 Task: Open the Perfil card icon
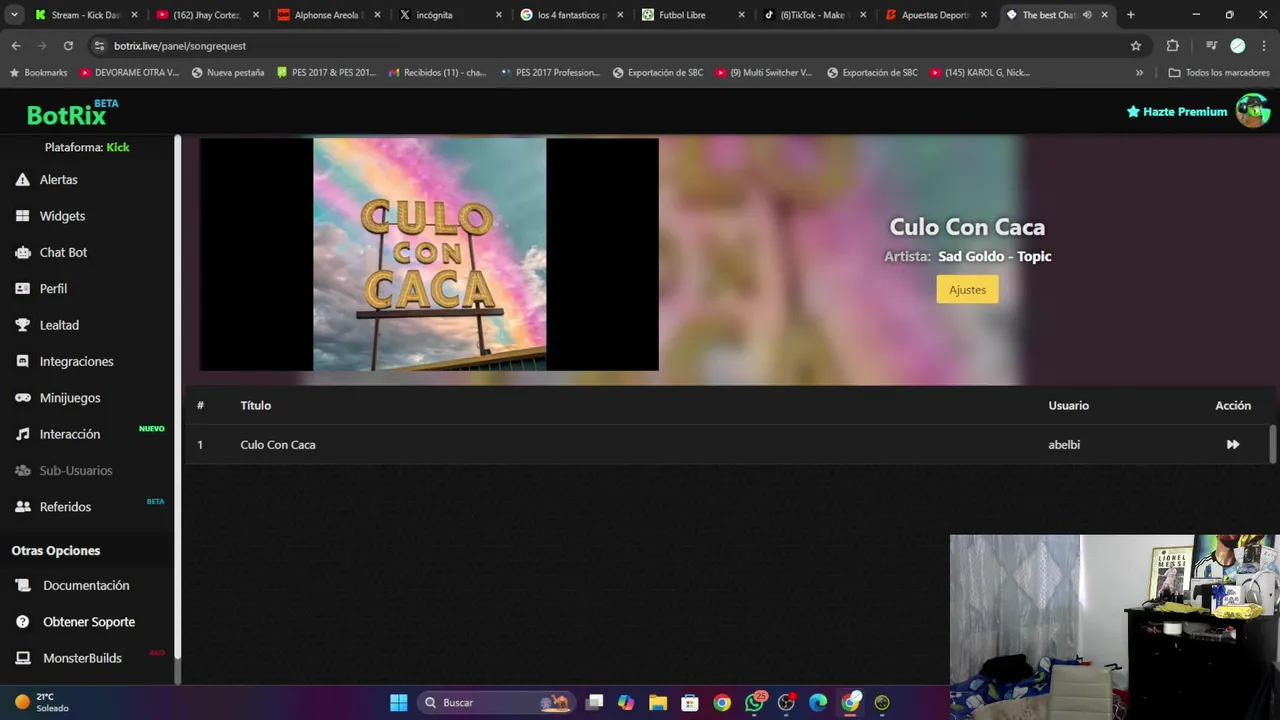(x=22, y=289)
